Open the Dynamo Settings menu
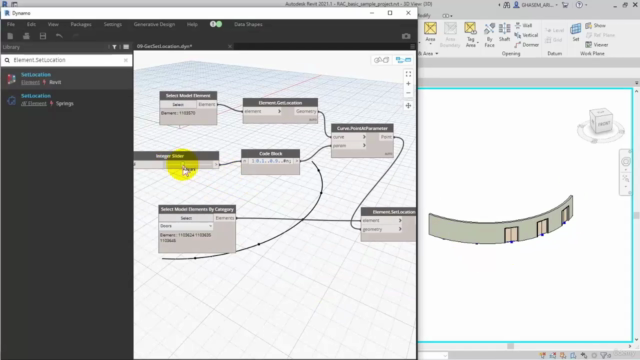Screen dimensions: 640x360 (113, 24)
